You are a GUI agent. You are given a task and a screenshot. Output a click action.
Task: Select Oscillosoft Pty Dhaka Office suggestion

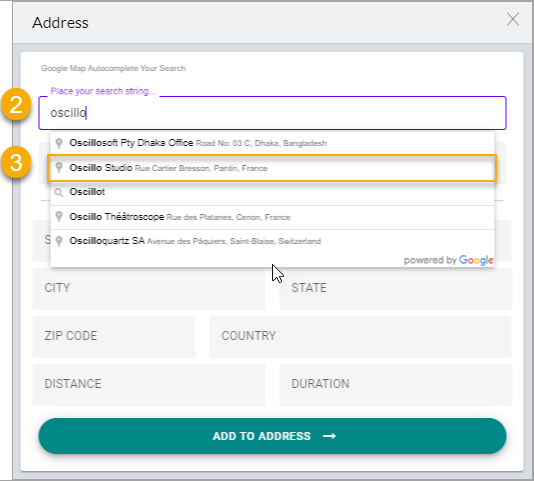272,143
